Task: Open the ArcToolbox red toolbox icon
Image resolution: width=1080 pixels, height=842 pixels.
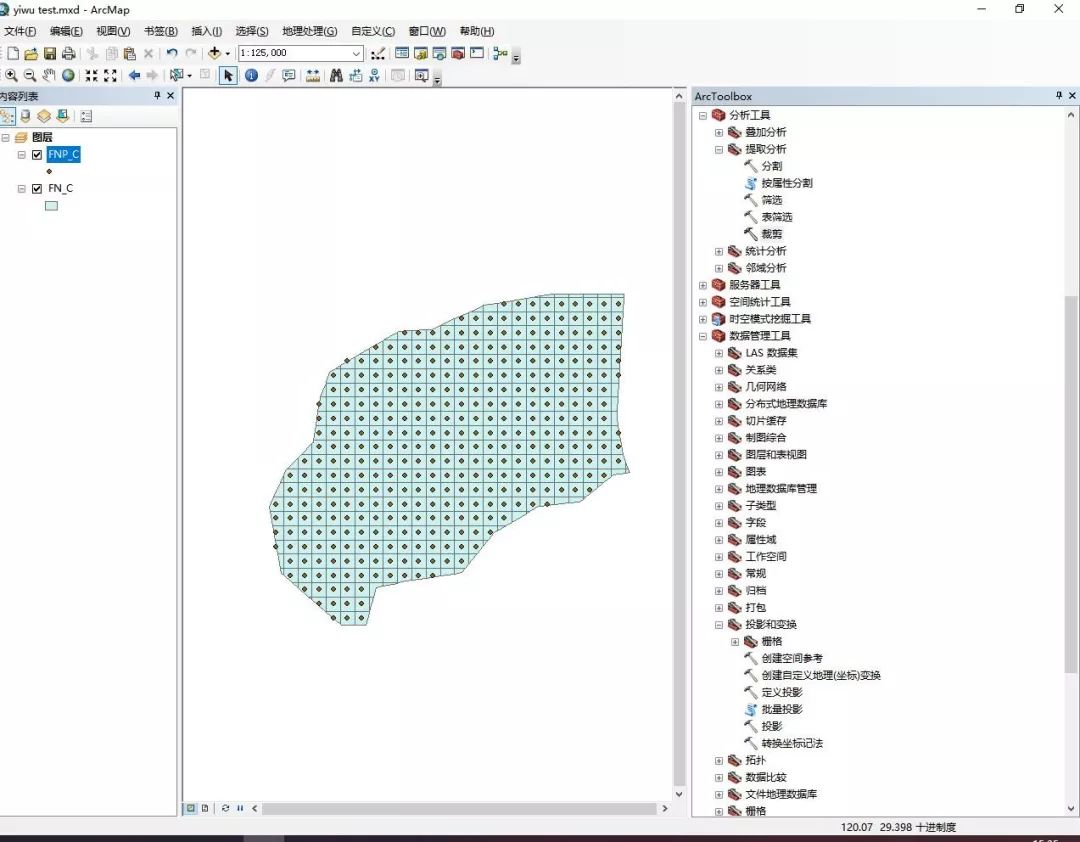Action: tap(458, 53)
